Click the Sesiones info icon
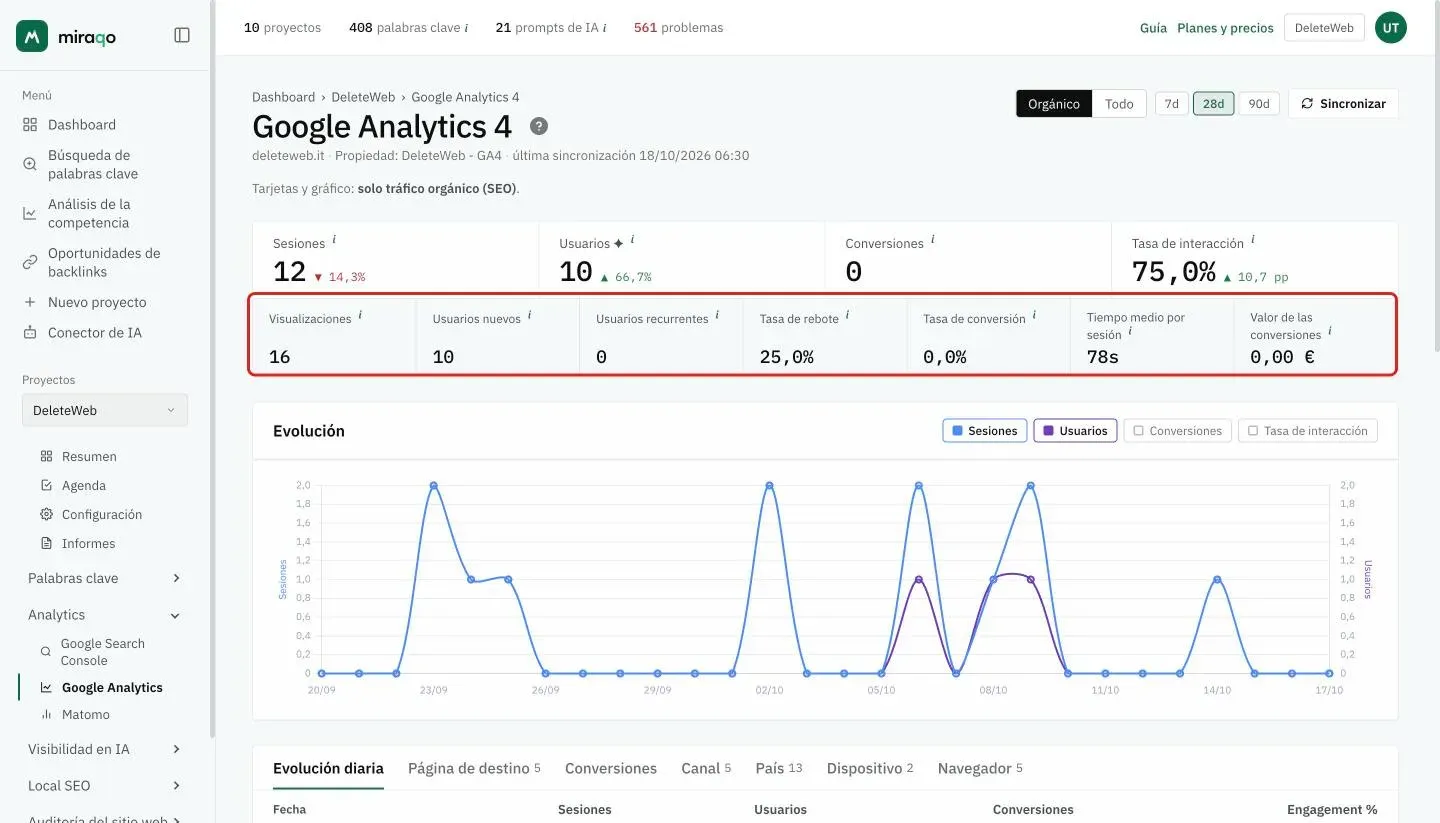 point(334,240)
